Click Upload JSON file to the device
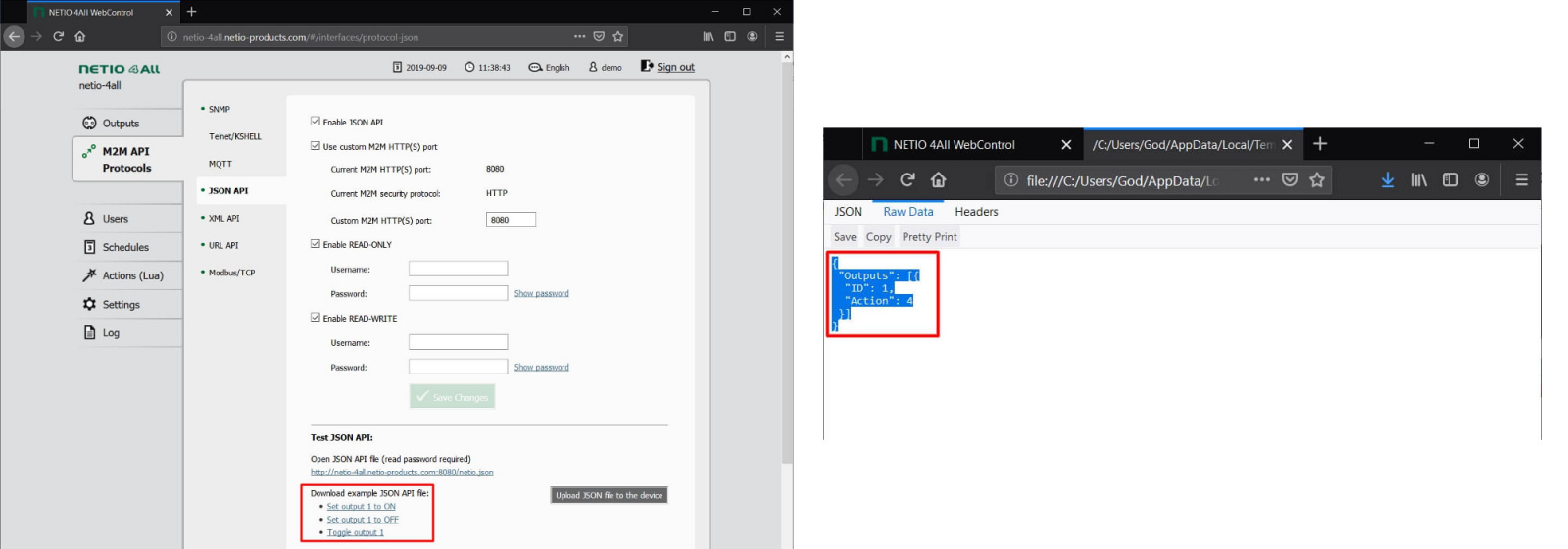 (610, 495)
